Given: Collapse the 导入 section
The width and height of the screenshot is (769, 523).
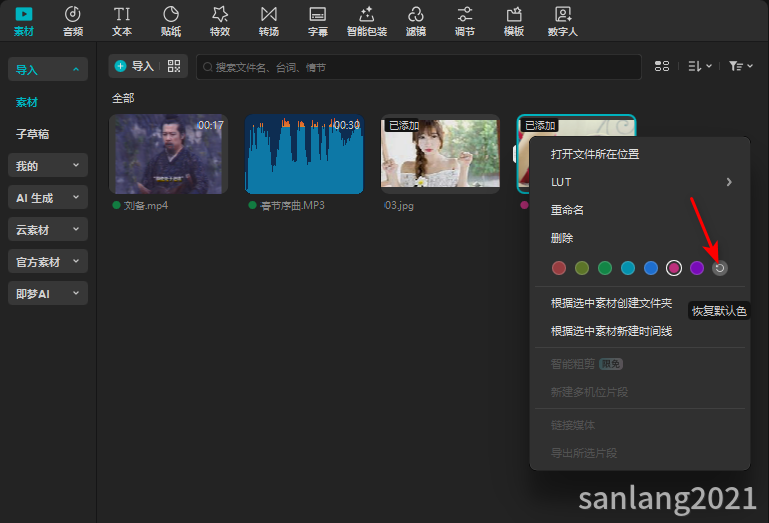Looking at the screenshot, I should (48, 69).
